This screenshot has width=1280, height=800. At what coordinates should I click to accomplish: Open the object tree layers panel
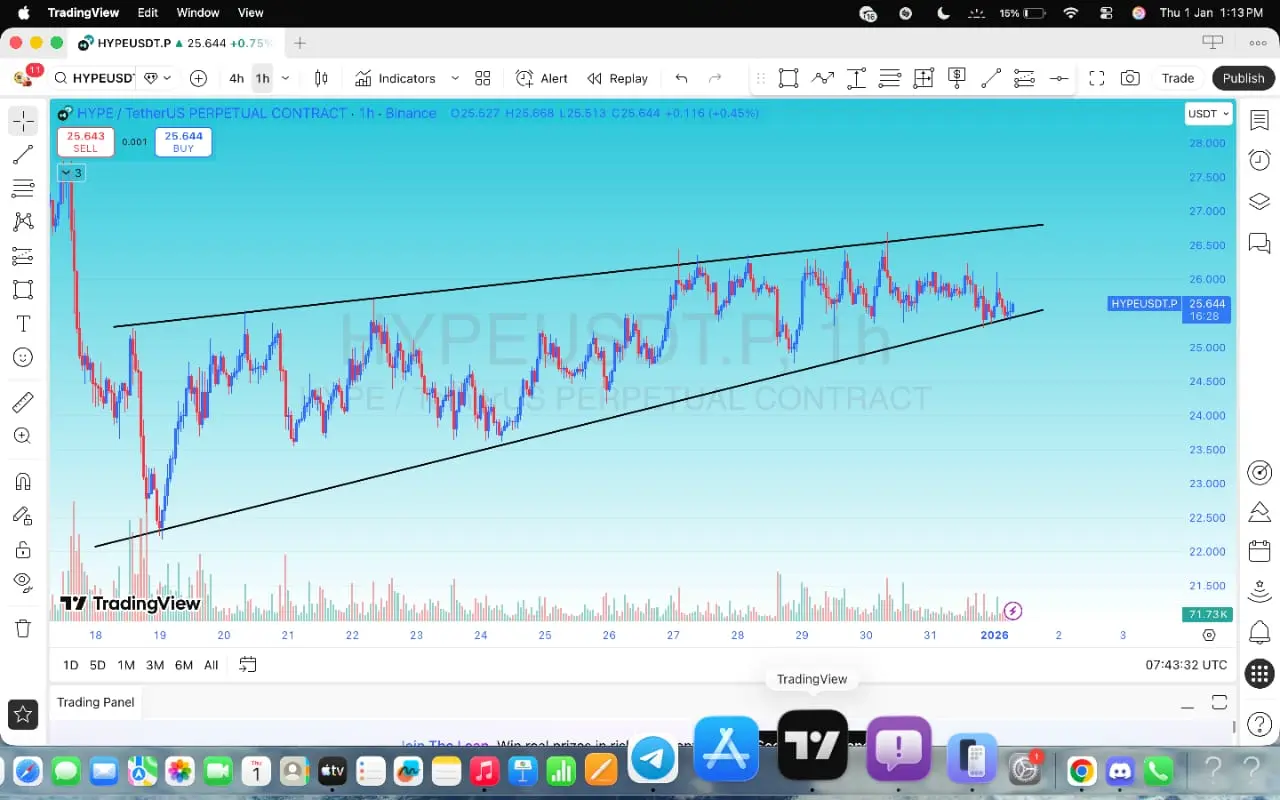point(1259,201)
